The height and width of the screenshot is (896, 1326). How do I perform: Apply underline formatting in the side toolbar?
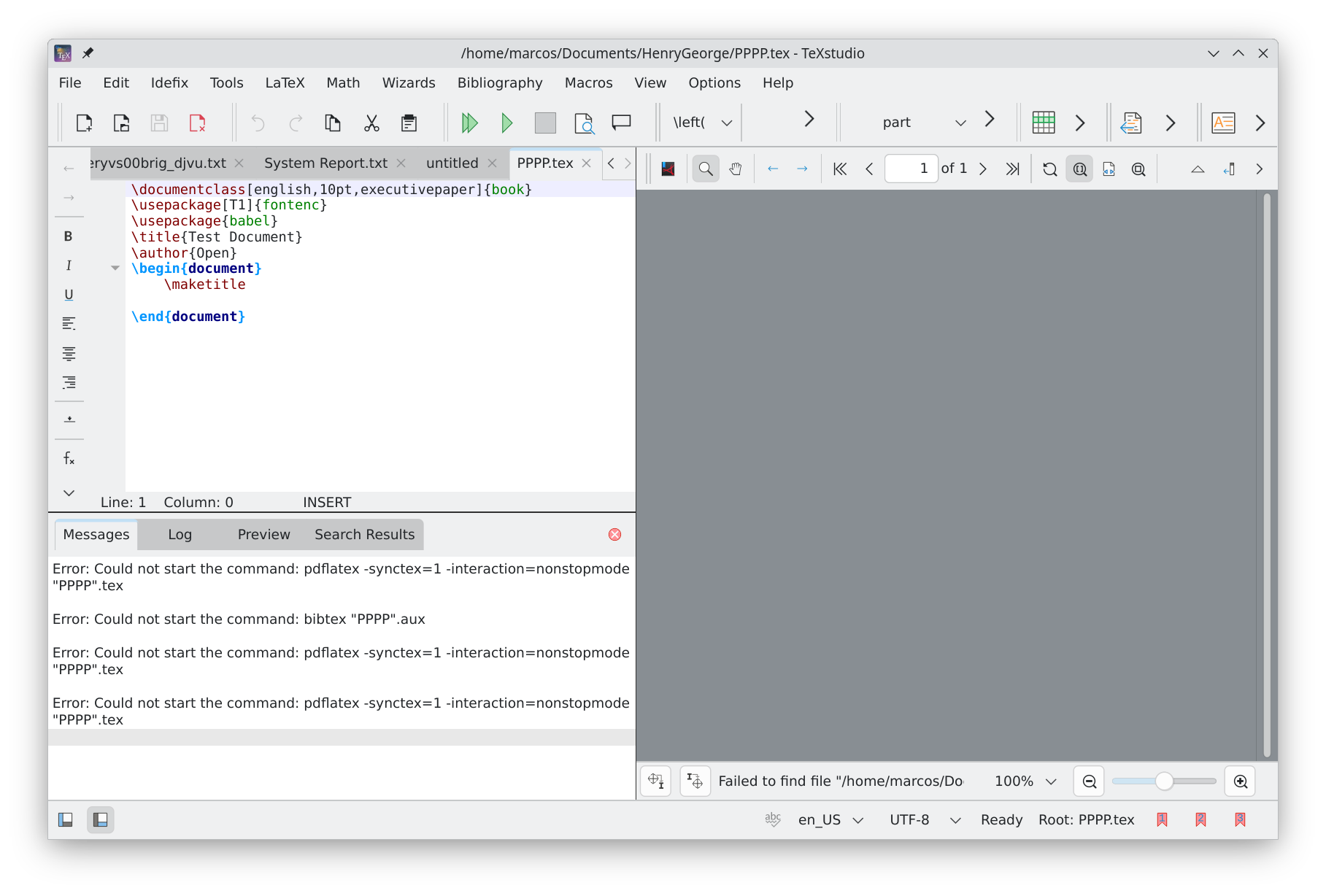pyautogui.click(x=69, y=295)
